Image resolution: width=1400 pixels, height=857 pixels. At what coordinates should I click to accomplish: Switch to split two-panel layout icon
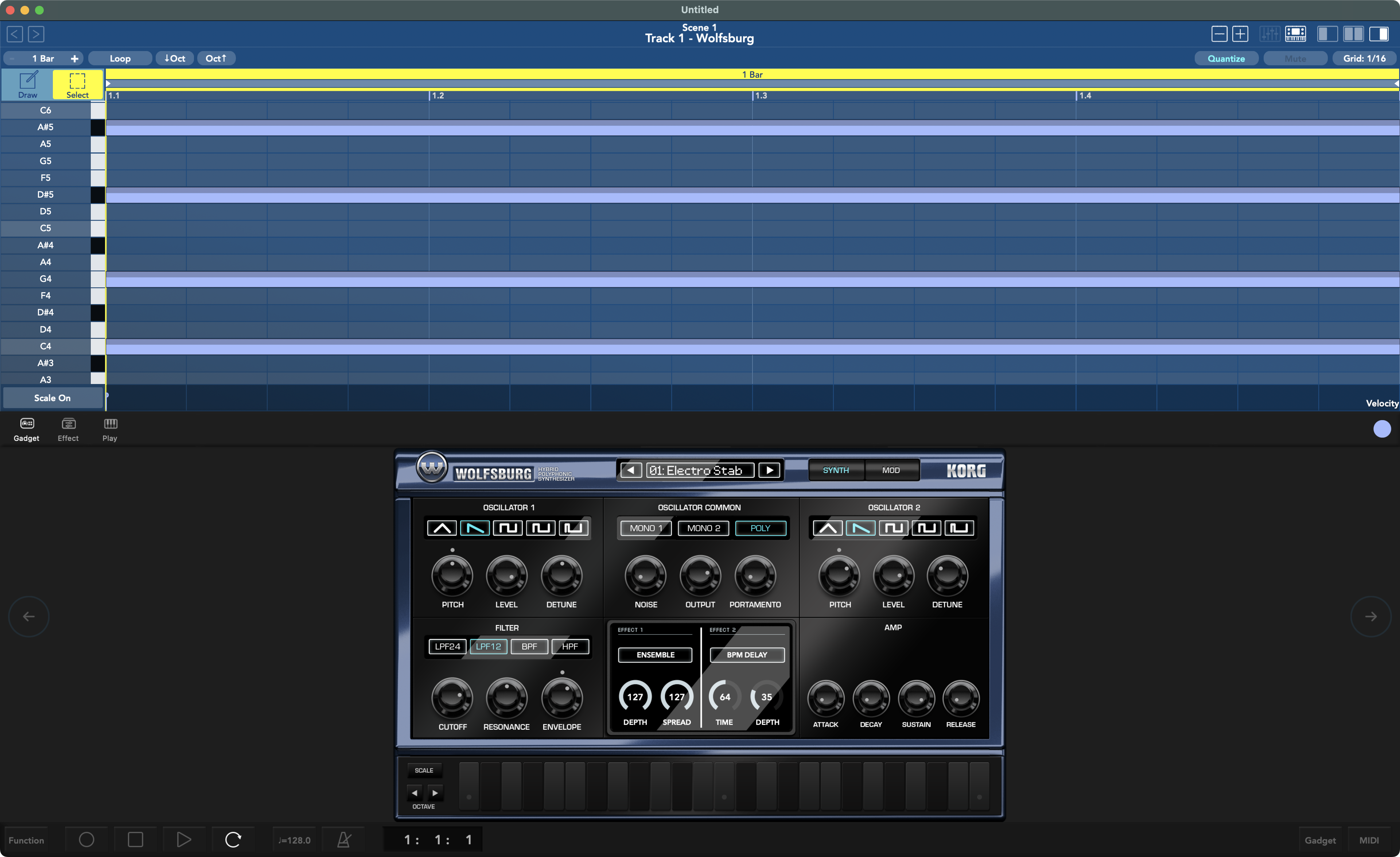(1353, 34)
